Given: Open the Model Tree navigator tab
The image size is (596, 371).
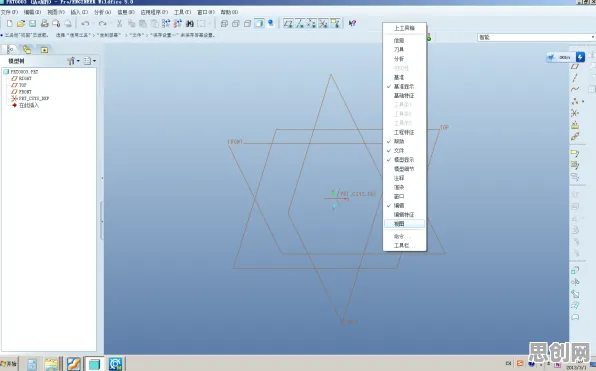Looking at the screenshot, I should (x=10, y=49).
